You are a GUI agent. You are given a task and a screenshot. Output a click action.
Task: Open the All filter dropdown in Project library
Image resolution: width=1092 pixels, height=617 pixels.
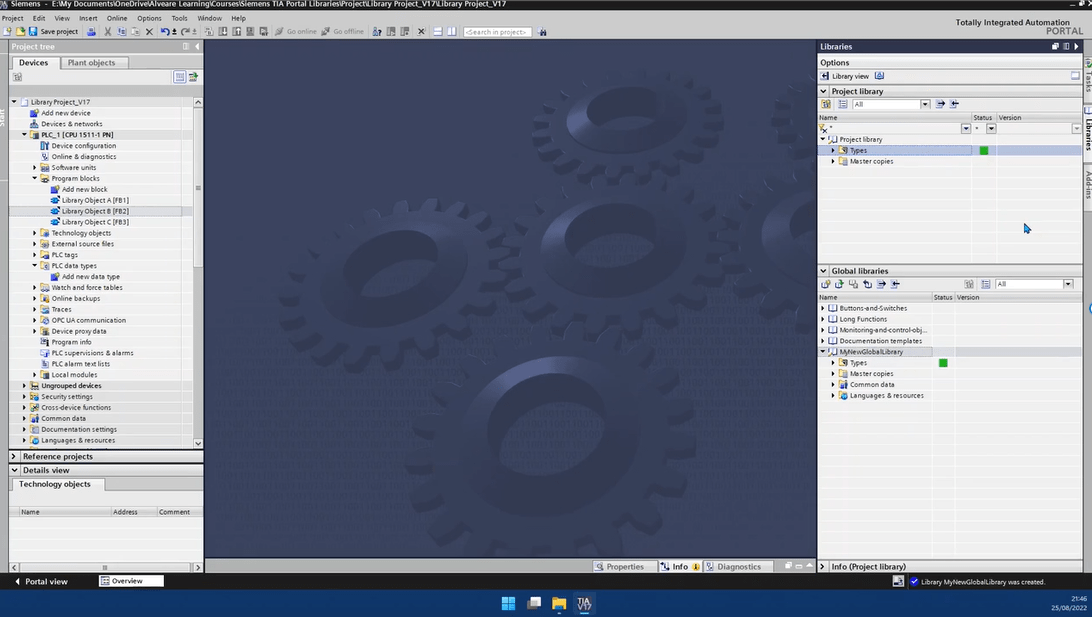click(925, 104)
